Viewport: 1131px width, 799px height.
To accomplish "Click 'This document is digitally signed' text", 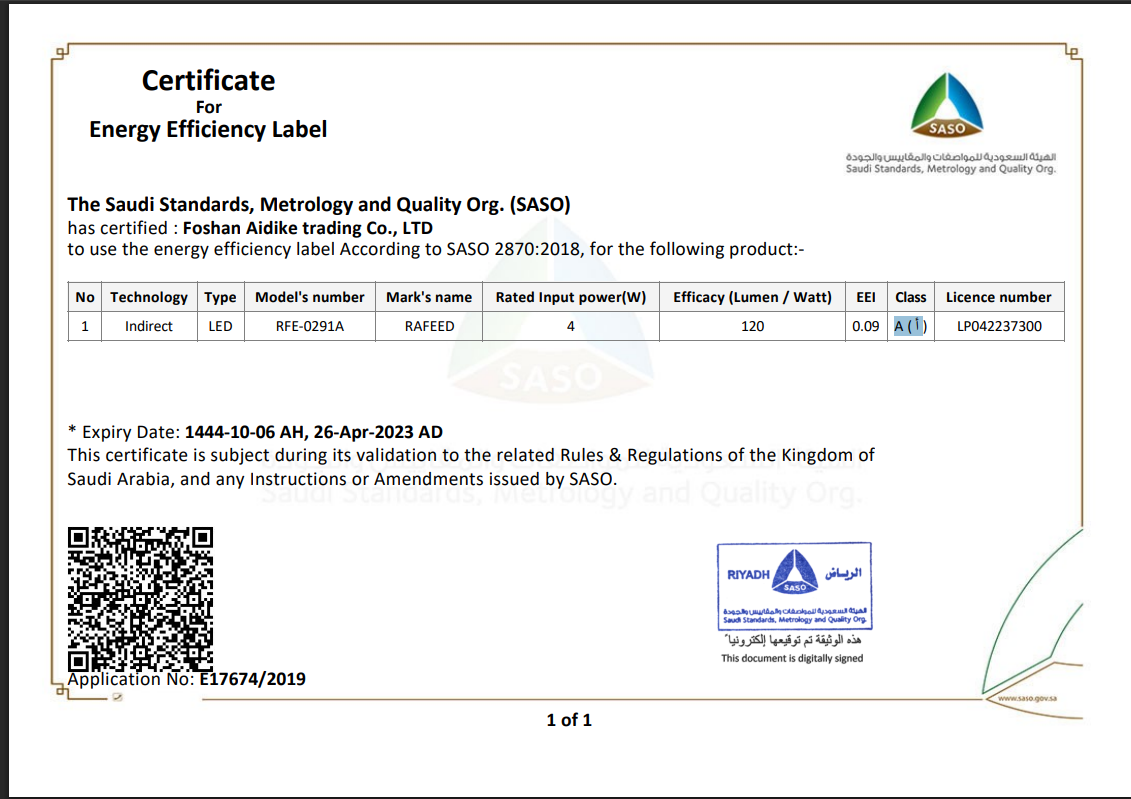I will (792, 658).
